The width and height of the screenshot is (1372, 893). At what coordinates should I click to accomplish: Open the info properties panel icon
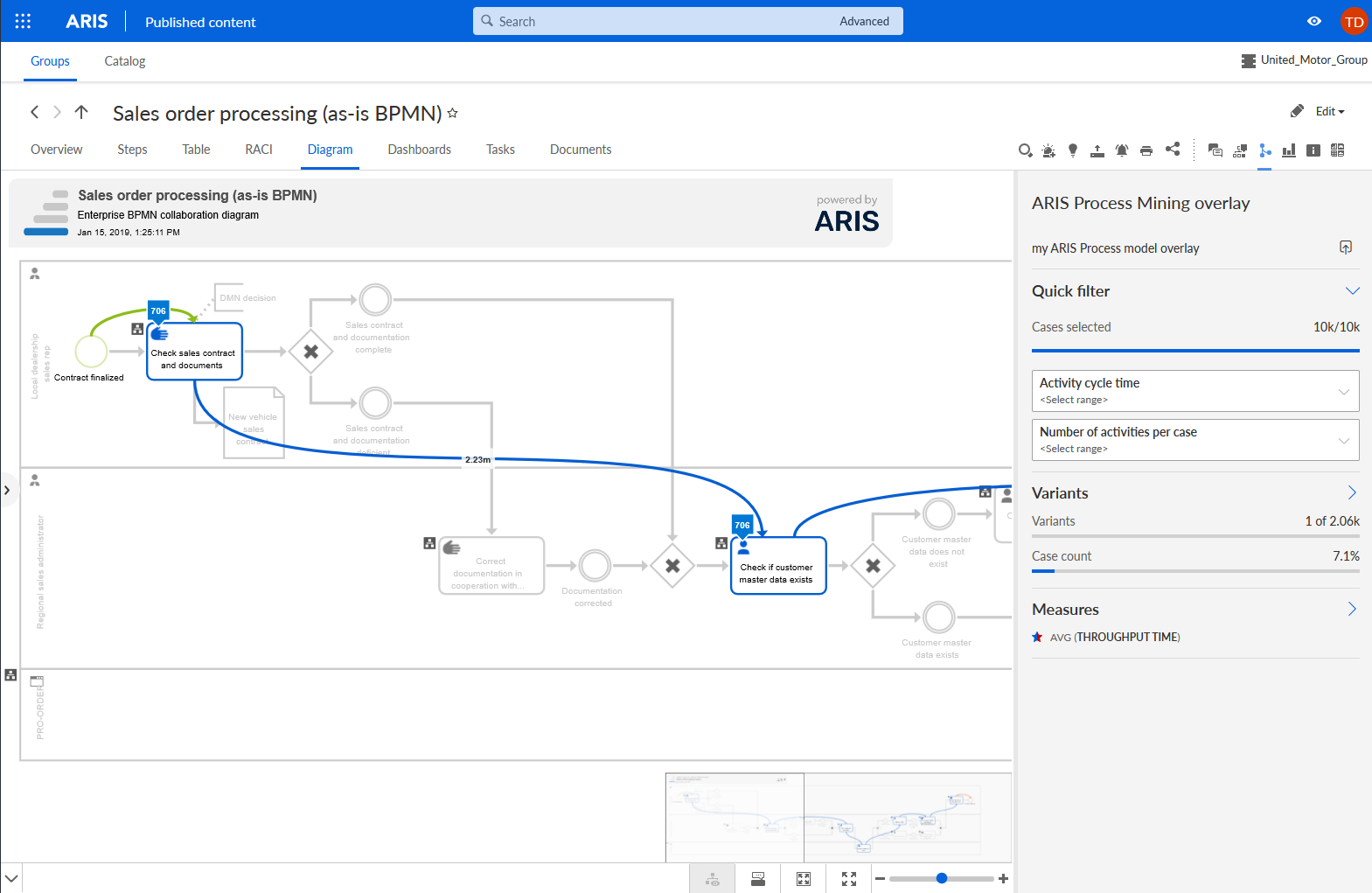(x=1313, y=150)
